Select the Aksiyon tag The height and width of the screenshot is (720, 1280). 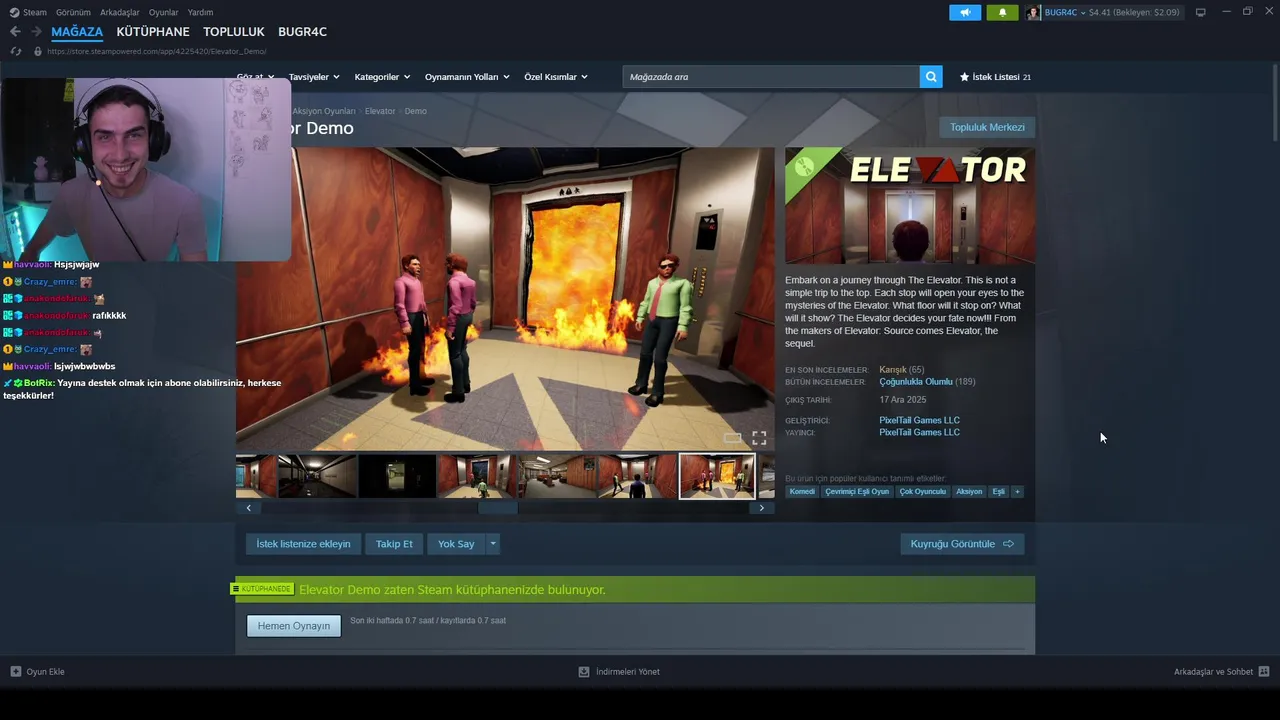click(969, 491)
